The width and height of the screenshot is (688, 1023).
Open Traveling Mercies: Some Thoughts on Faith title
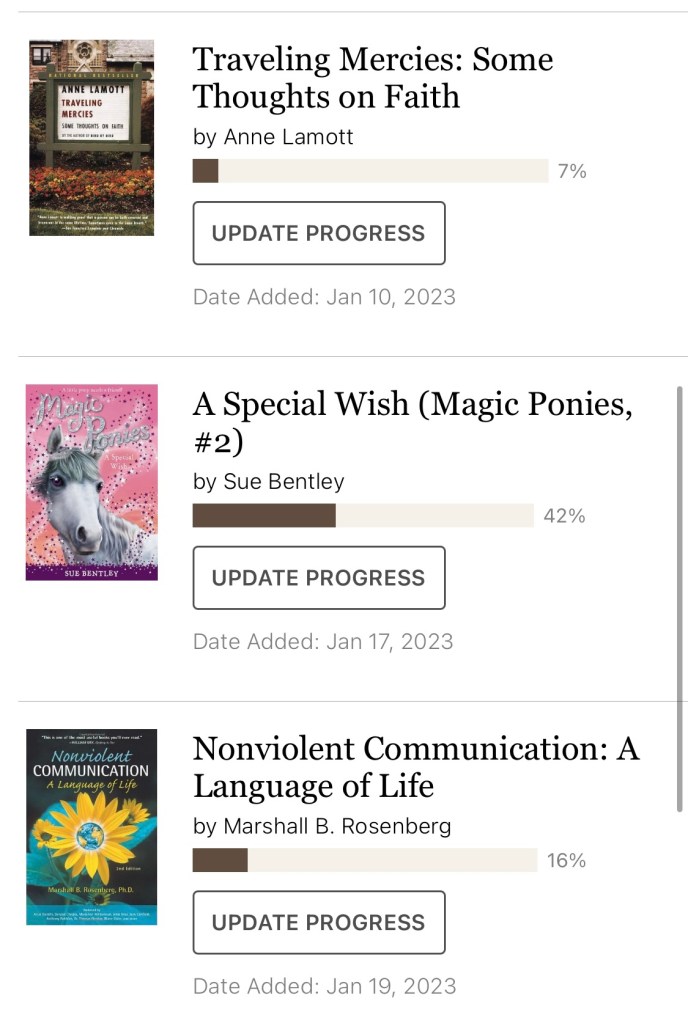point(371,78)
